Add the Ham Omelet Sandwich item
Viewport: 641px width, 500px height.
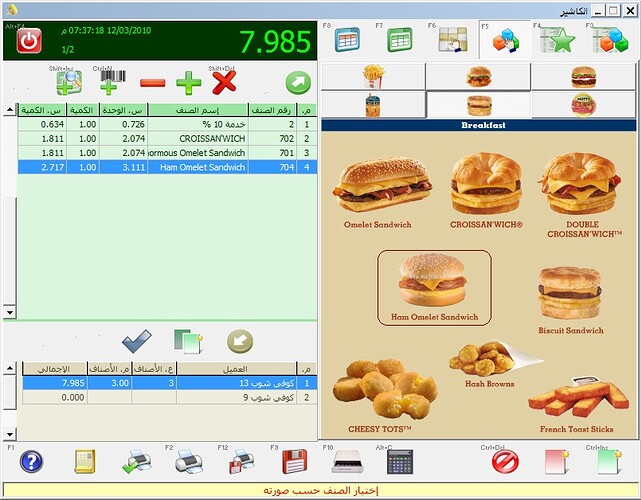click(x=434, y=288)
